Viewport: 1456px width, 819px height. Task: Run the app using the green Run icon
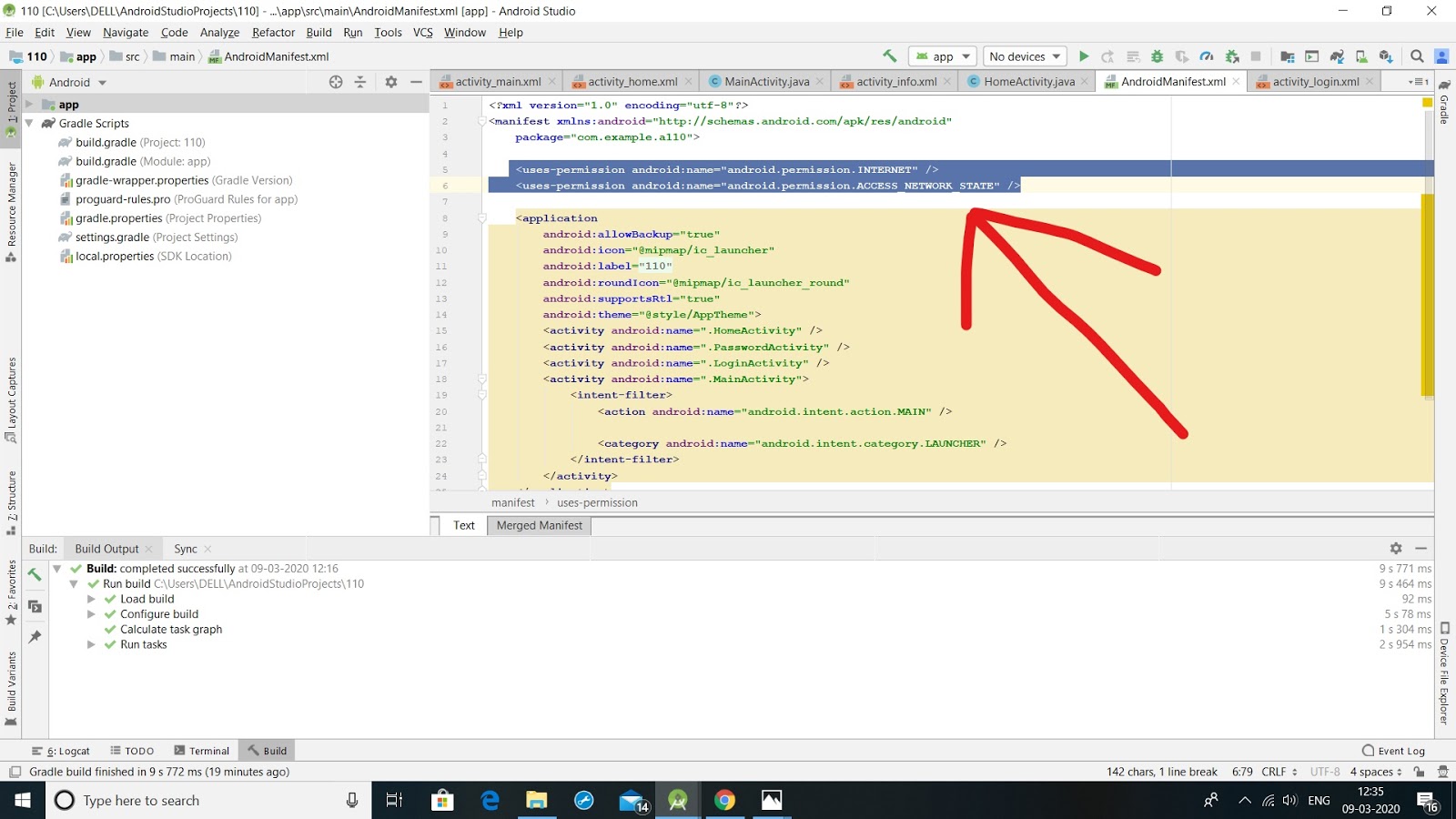pyautogui.click(x=1083, y=56)
